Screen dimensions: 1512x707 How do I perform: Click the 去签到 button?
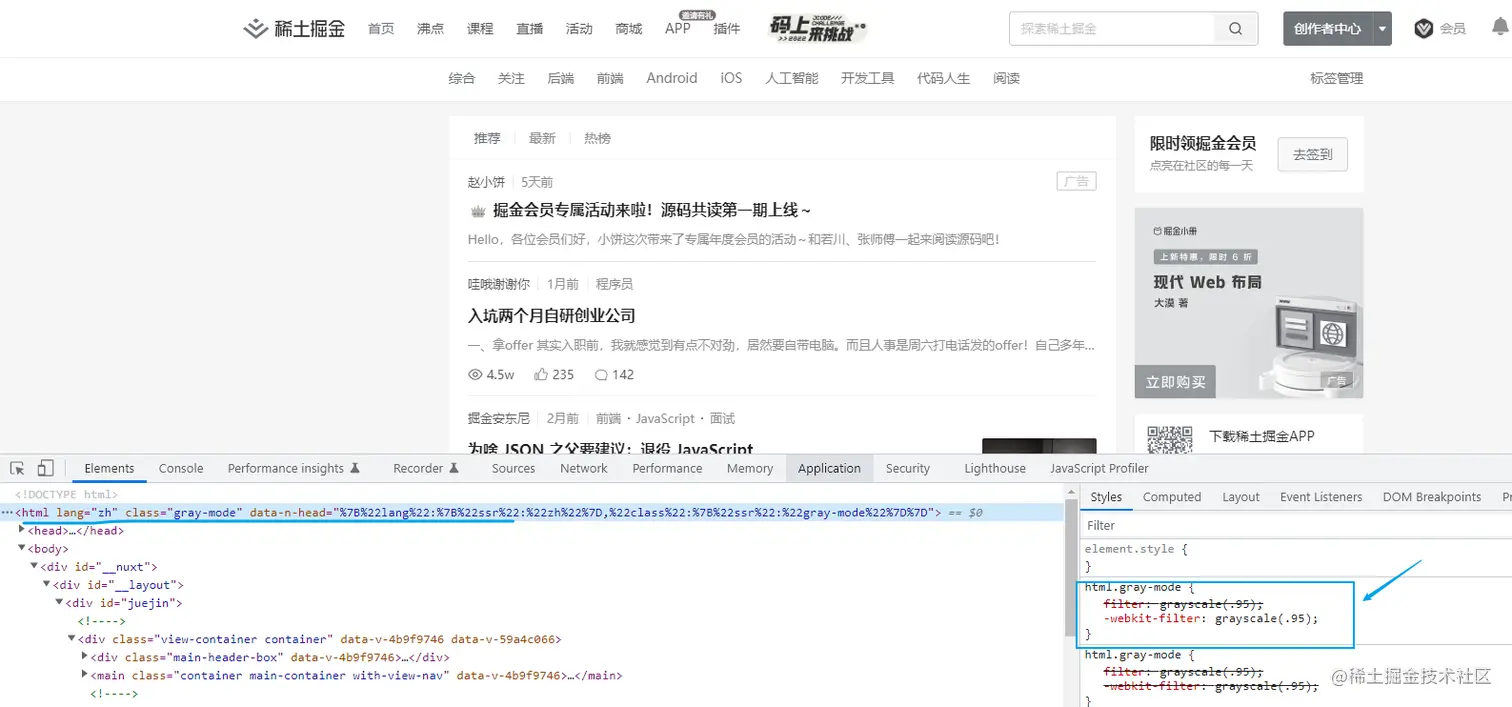coord(1313,155)
